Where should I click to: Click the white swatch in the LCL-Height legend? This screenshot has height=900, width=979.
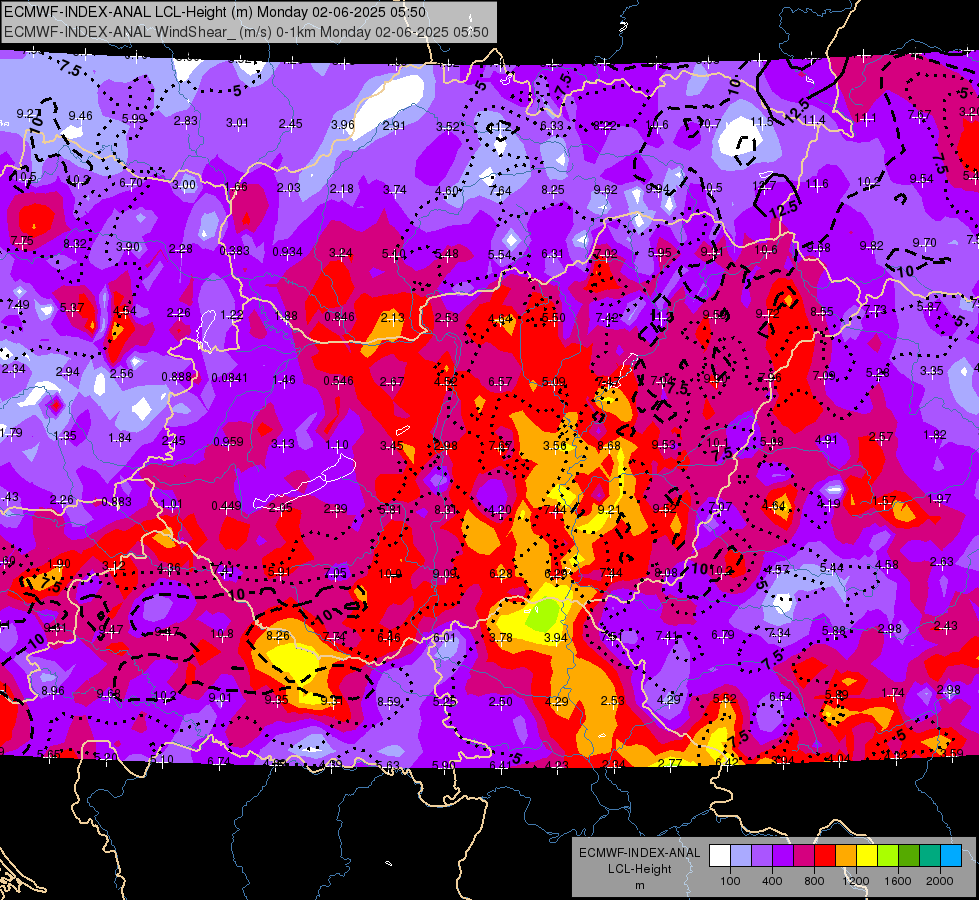[x=720, y=856]
